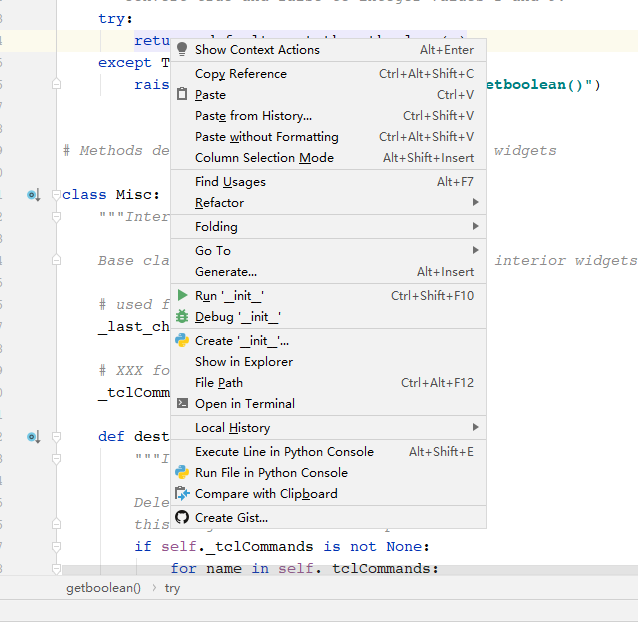Click the 'etboolean()' string text
Image resolution: width=638 pixels, height=622 pixels.
point(539,85)
